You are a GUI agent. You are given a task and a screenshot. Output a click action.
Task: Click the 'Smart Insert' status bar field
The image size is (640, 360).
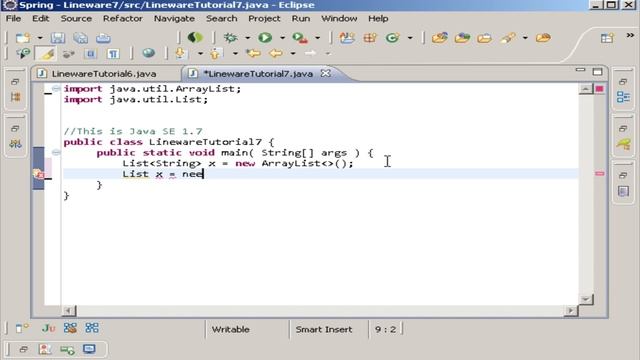tap(324, 329)
